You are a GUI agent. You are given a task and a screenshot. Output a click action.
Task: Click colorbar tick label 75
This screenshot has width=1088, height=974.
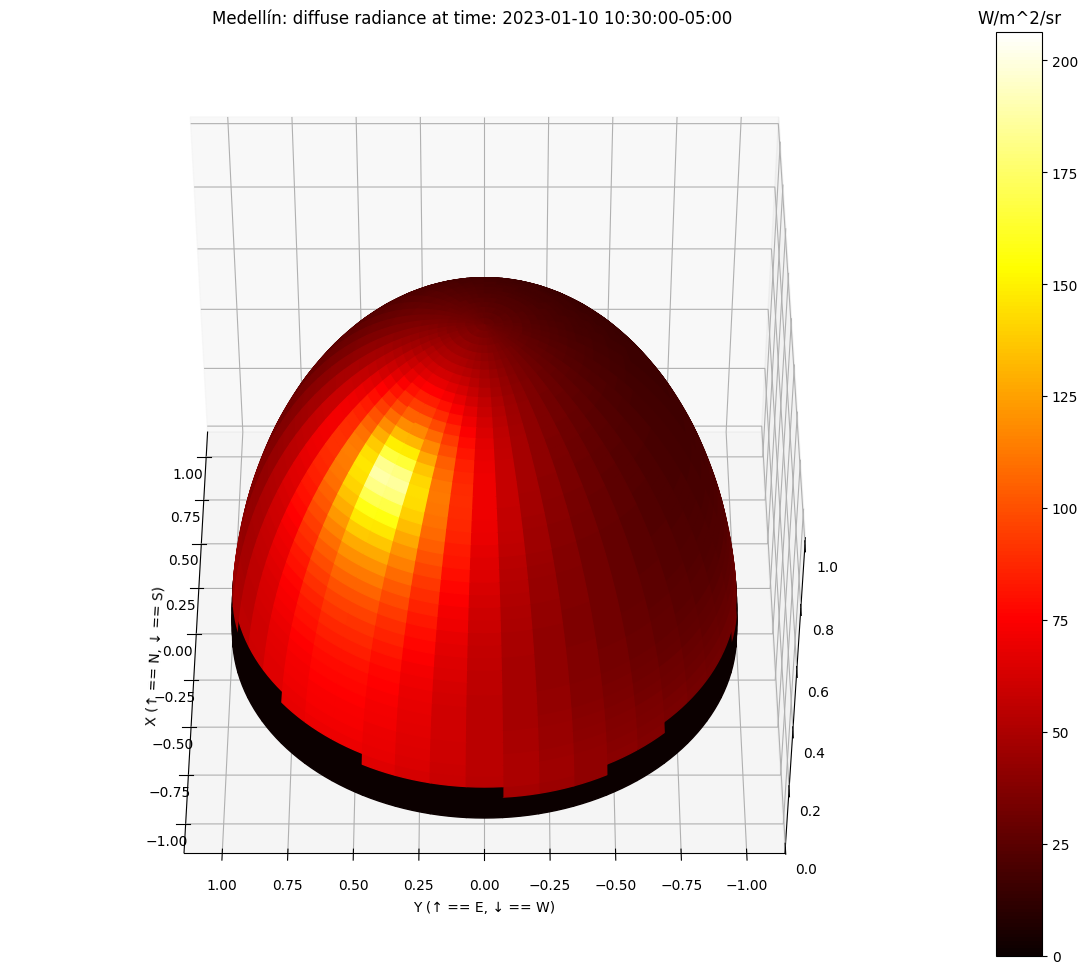coord(1060,622)
